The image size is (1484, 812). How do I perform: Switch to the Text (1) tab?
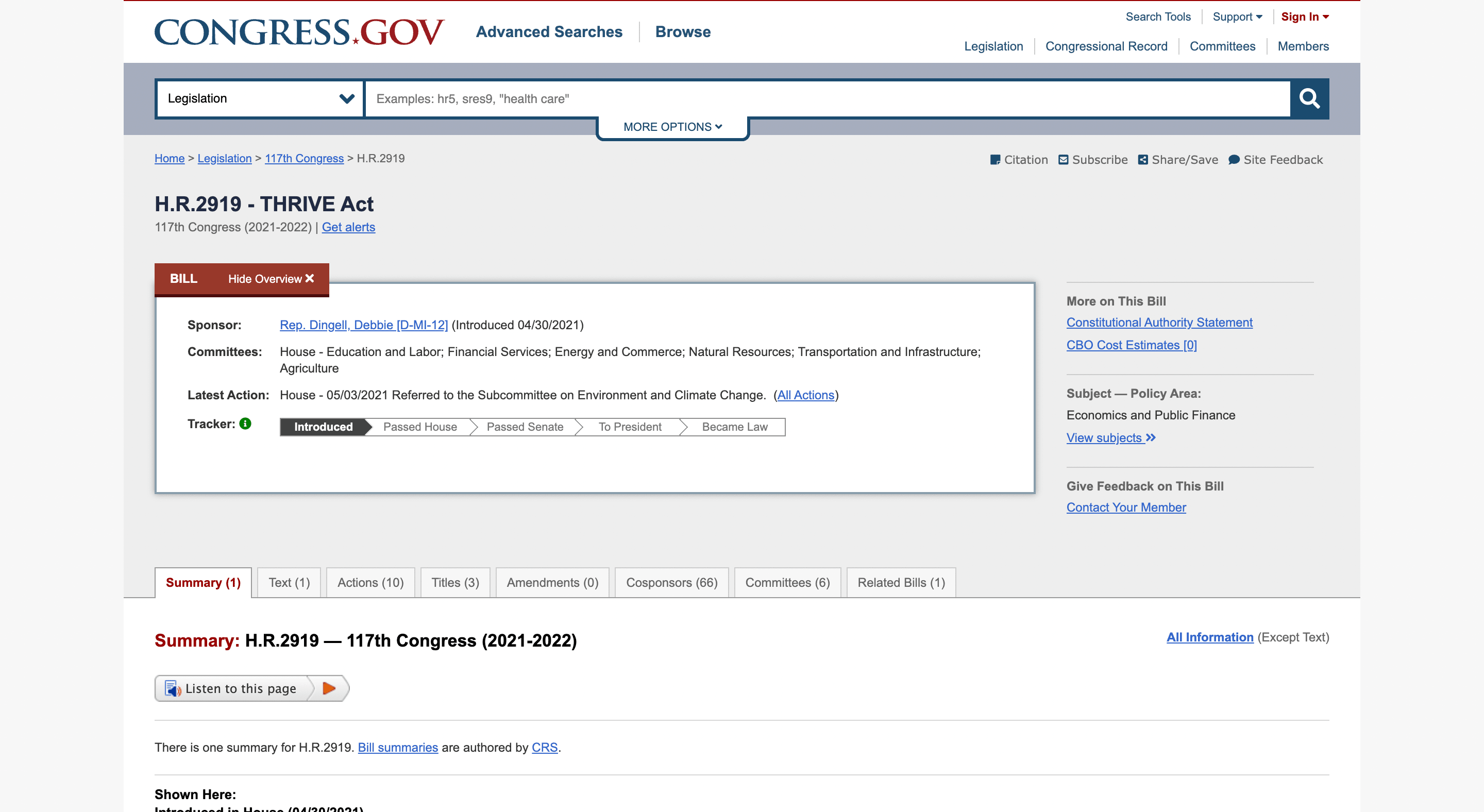(289, 582)
